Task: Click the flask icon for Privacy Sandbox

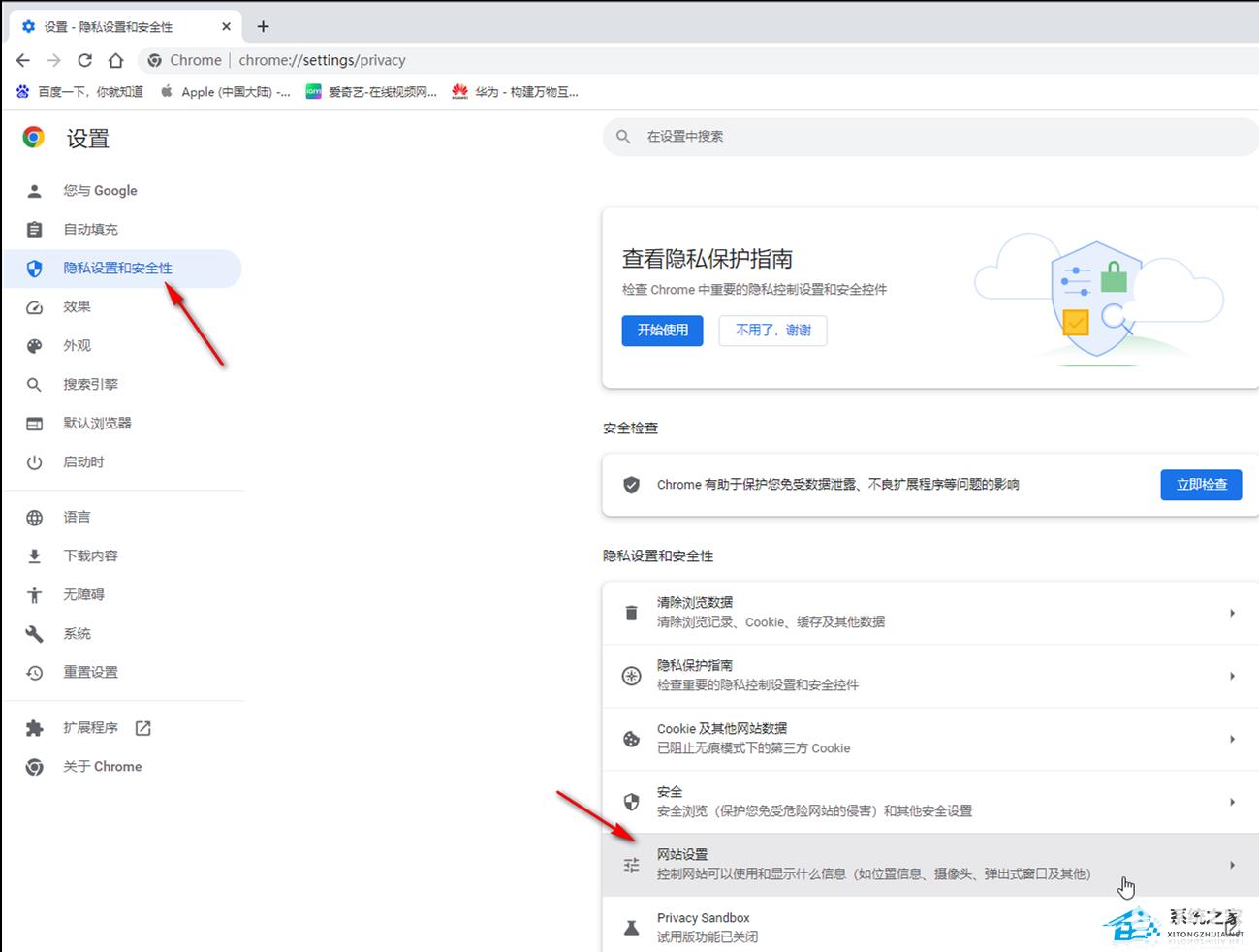Action: pyautogui.click(x=631, y=928)
